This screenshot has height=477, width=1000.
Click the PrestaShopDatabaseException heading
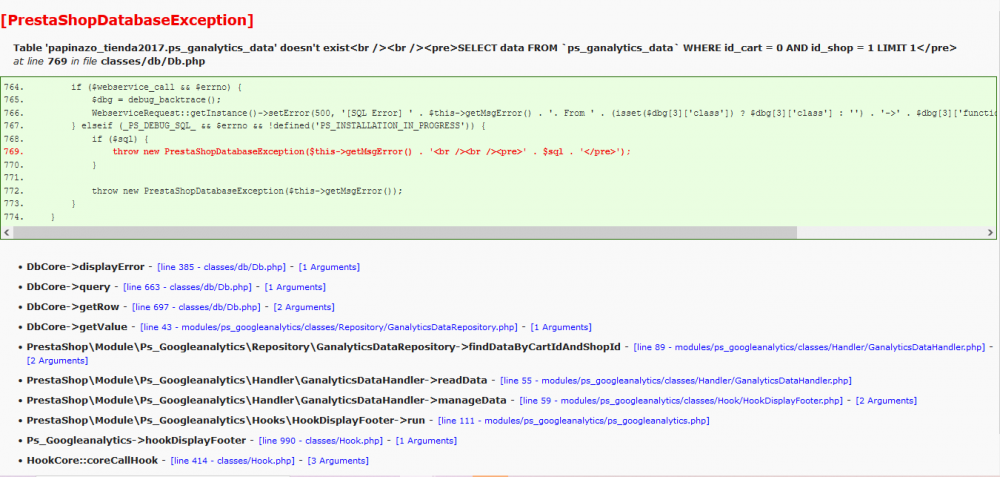pyautogui.click(x=128, y=20)
